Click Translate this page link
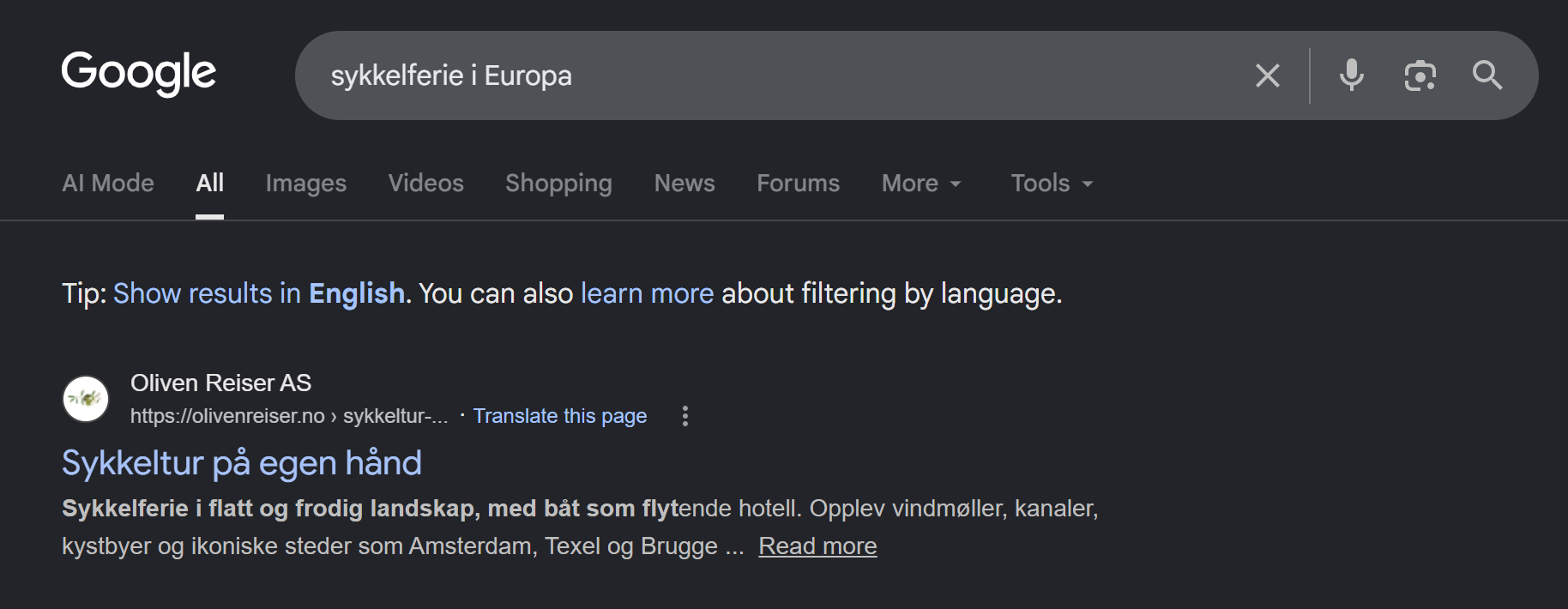 click(x=560, y=416)
